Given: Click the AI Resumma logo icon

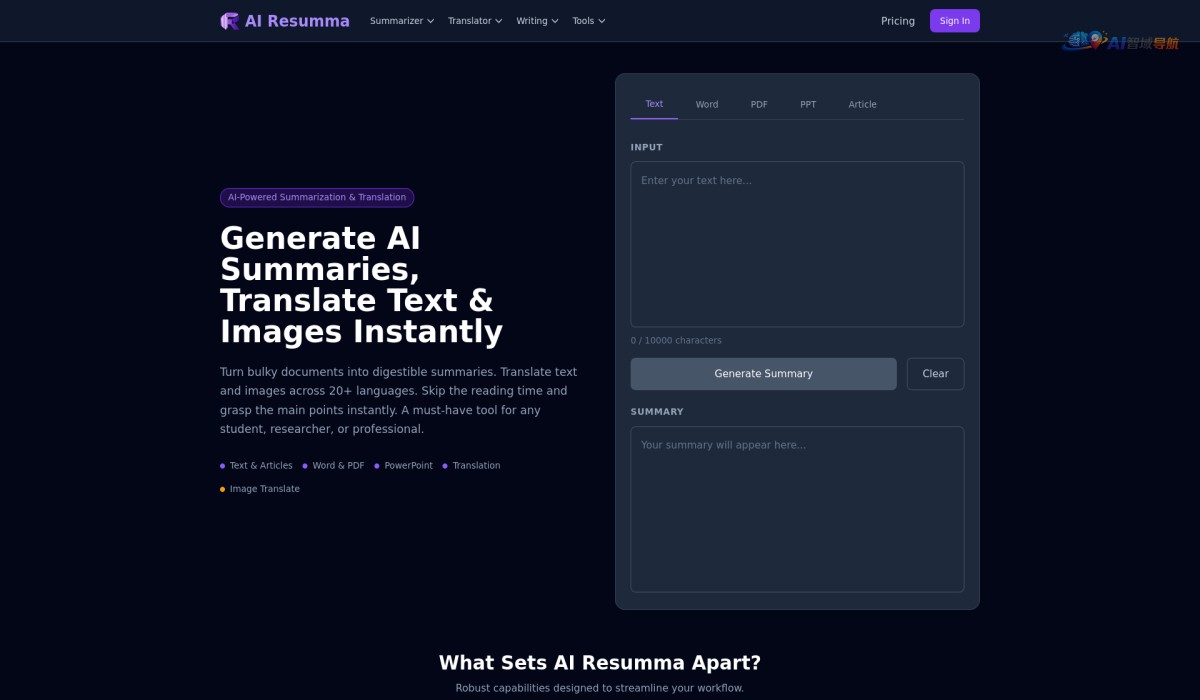Looking at the screenshot, I should point(230,21).
